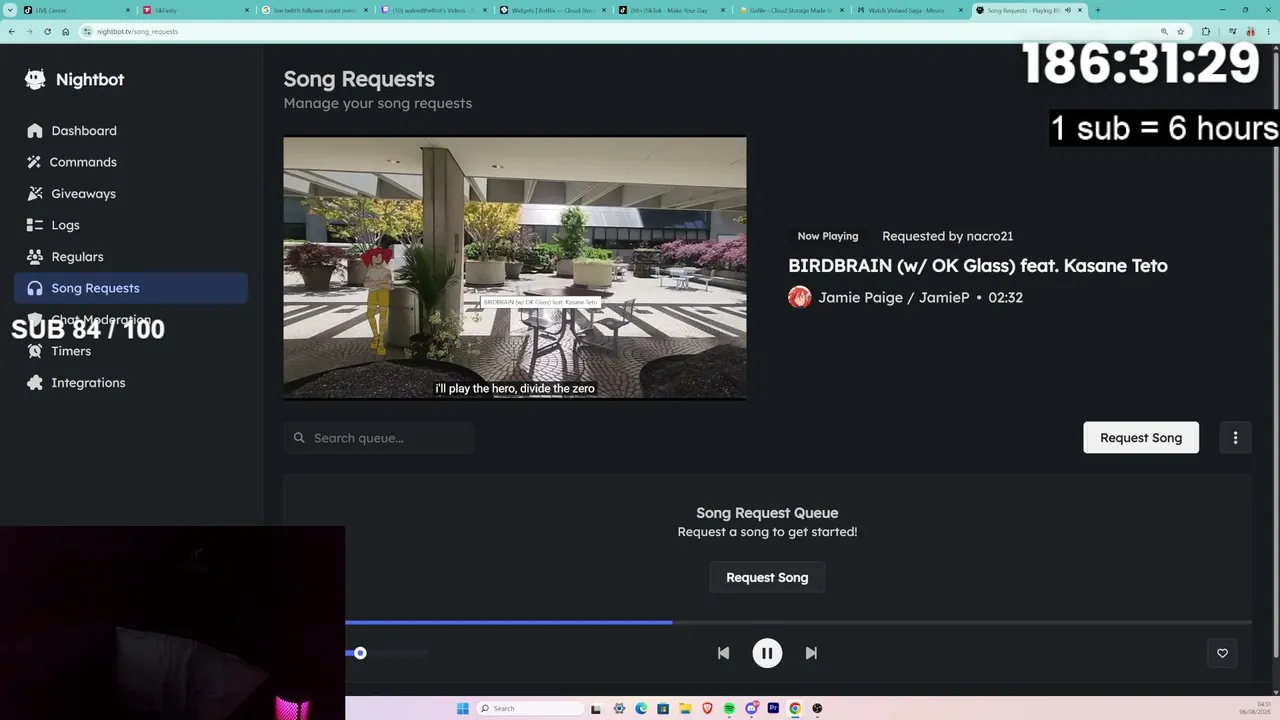Reload the Nightbot page
The image size is (1280, 720).
click(47, 31)
